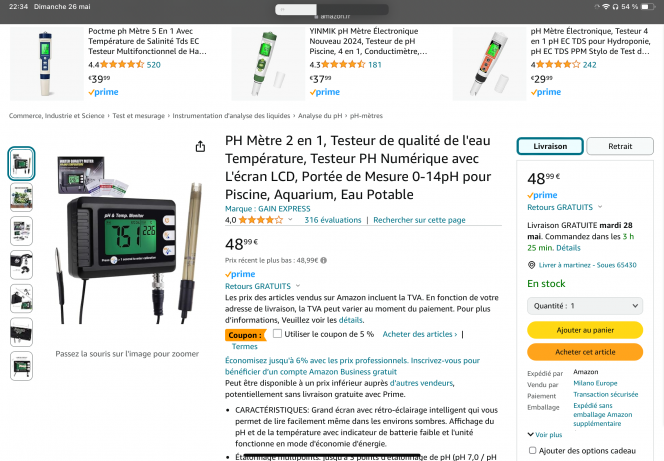Check the 5 % coupon checkbox
Screen dimensions: 664x461
pos(277,334)
